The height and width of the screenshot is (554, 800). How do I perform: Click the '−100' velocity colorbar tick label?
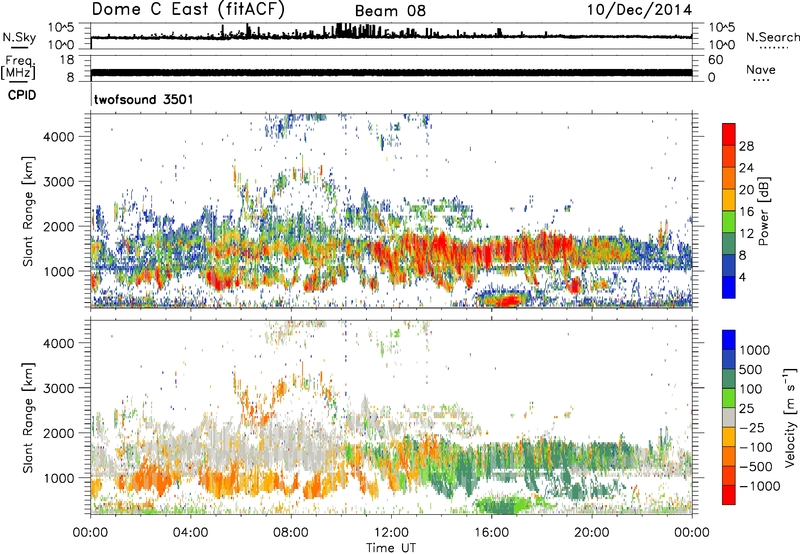pos(758,447)
